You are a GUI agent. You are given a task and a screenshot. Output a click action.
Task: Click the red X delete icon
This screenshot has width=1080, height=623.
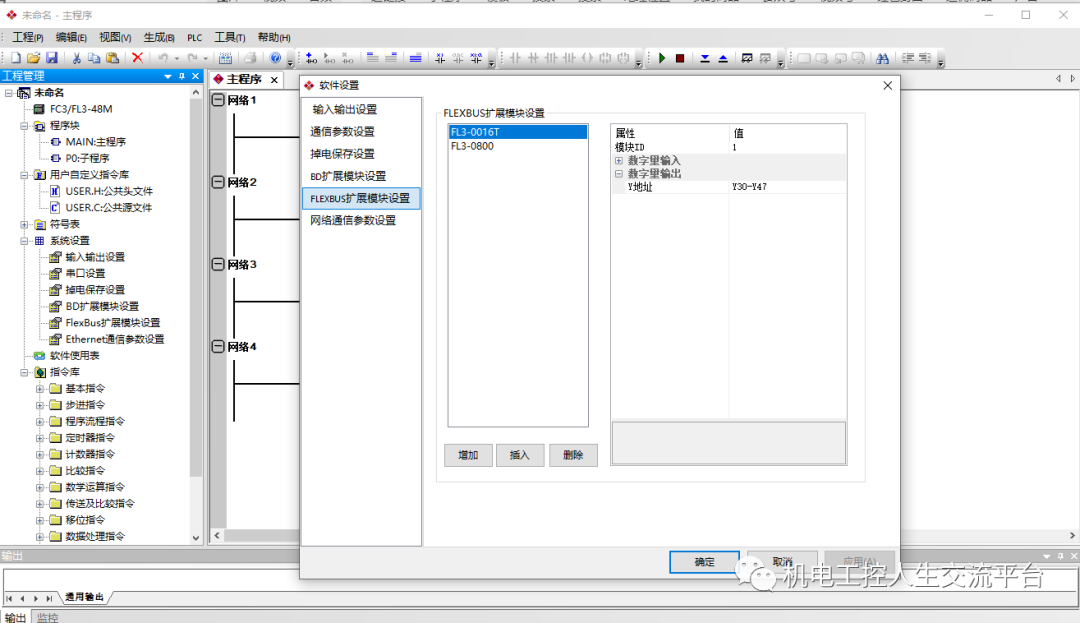point(137,58)
